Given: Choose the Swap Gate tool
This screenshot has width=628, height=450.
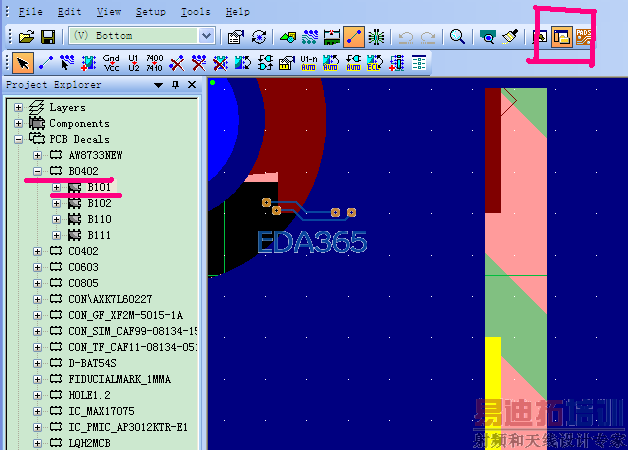Looking at the screenshot, I should pyautogui.click(x=265, y=63).
